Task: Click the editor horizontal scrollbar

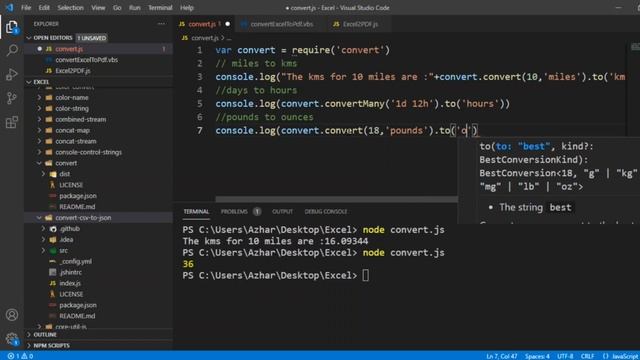Action: tap(336, 199)
